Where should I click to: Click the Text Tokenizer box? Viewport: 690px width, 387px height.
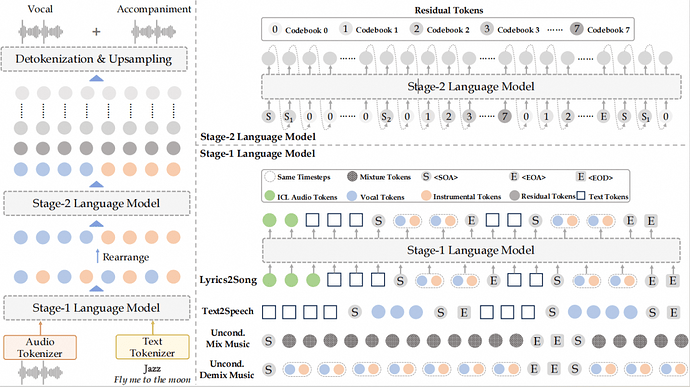pos(152,347)
